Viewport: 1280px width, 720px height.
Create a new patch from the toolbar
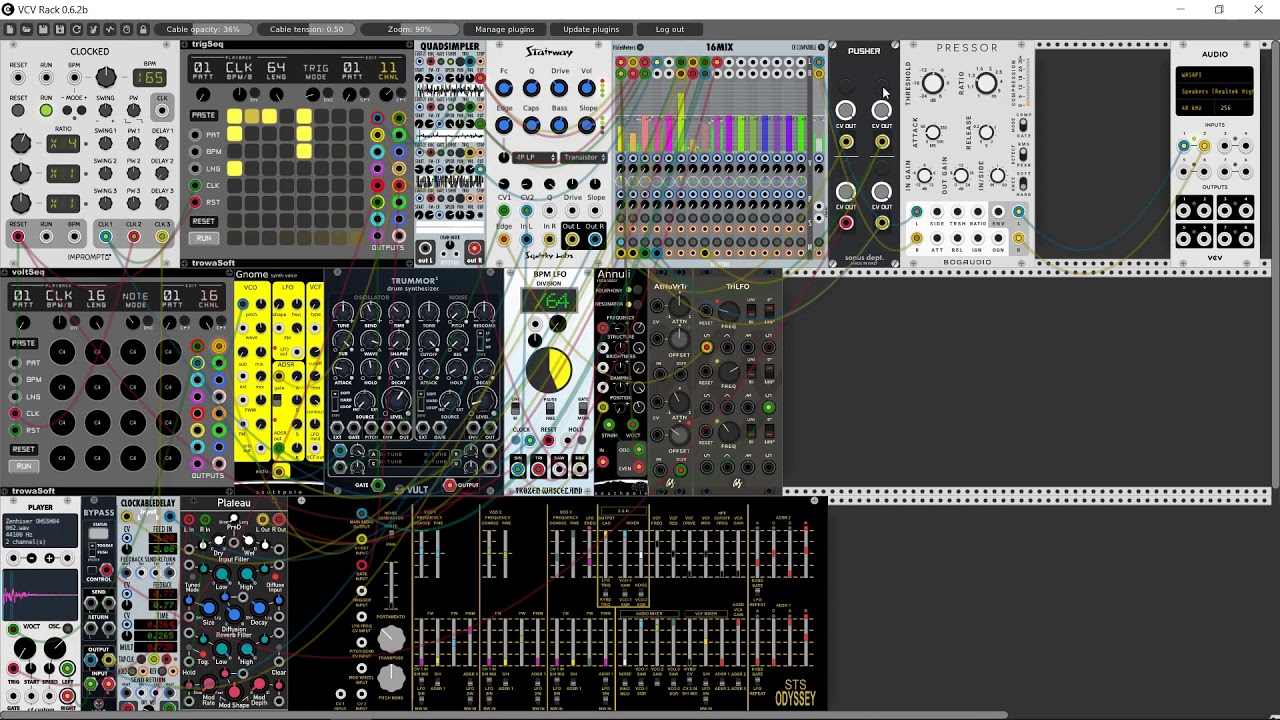[12, 29]
